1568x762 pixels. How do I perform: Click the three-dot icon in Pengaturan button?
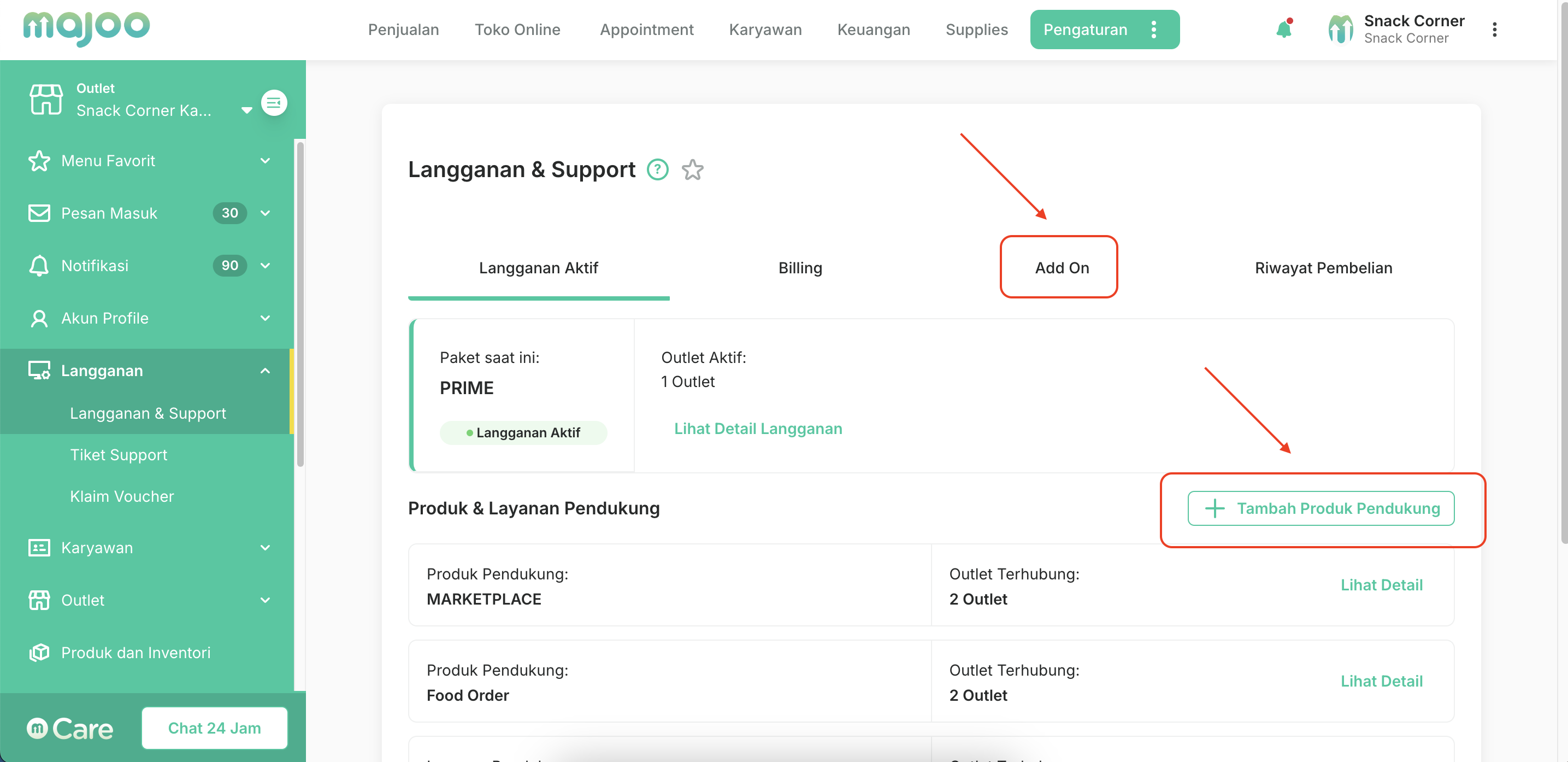coord(1153,29)
